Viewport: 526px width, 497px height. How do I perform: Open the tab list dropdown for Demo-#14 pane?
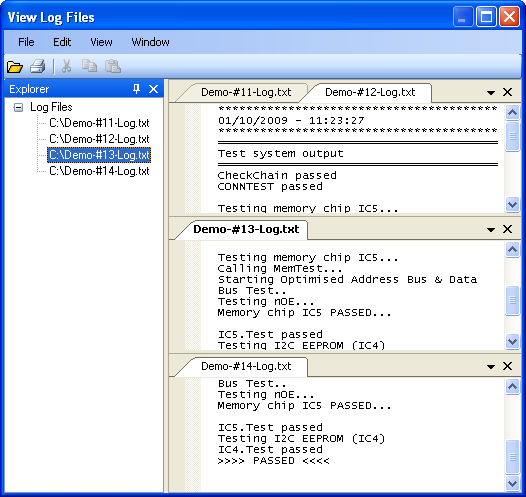coord(491,367)
